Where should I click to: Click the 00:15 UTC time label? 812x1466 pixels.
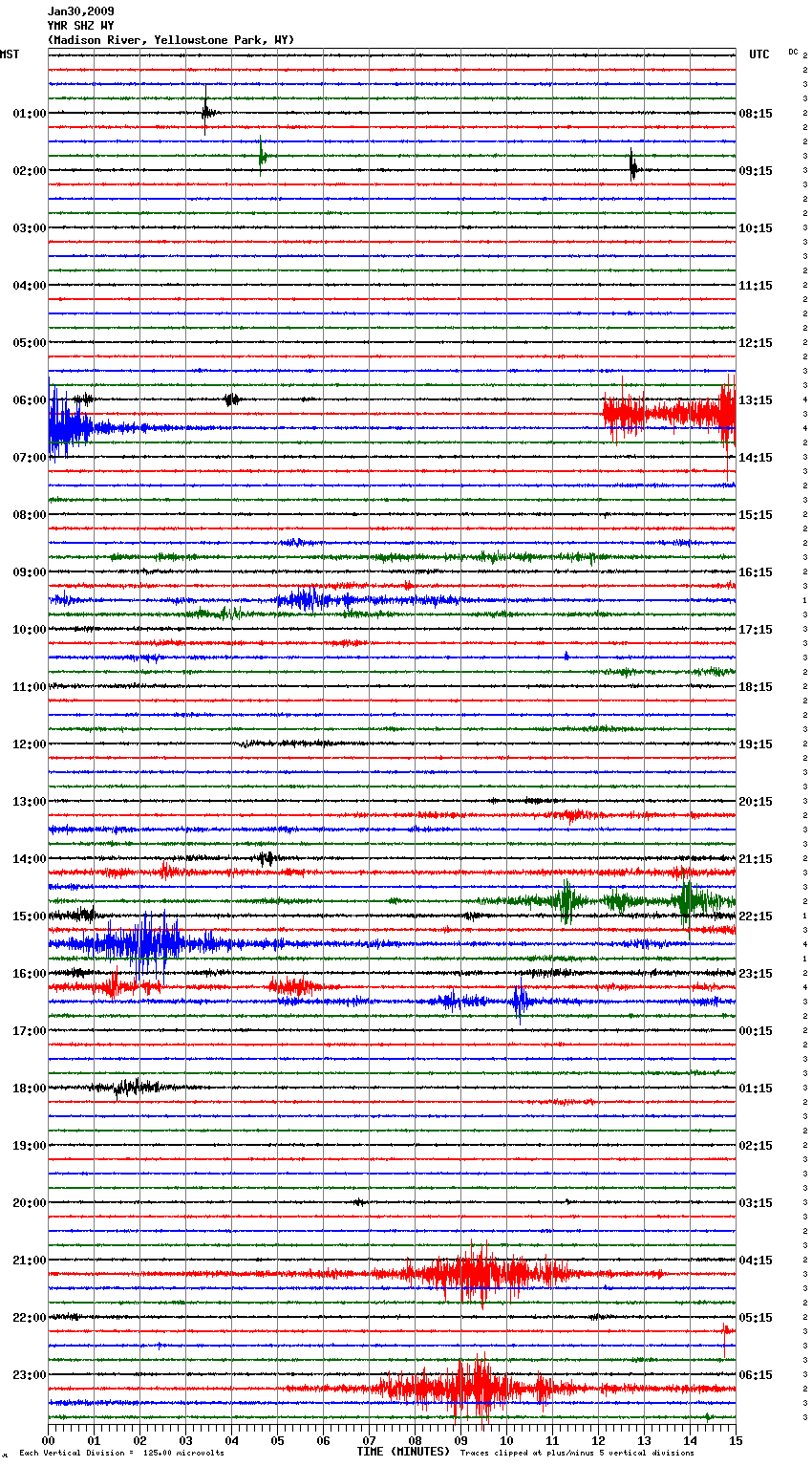[x=756, y=1031]
